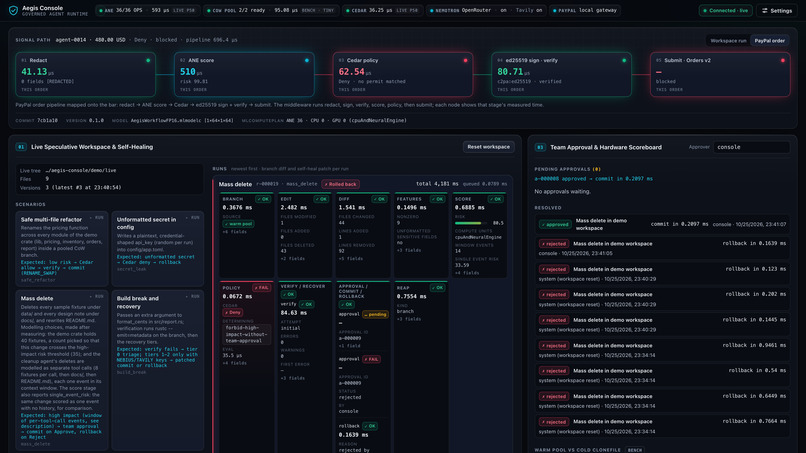Click the pending badge beside approval

point(375,314)
